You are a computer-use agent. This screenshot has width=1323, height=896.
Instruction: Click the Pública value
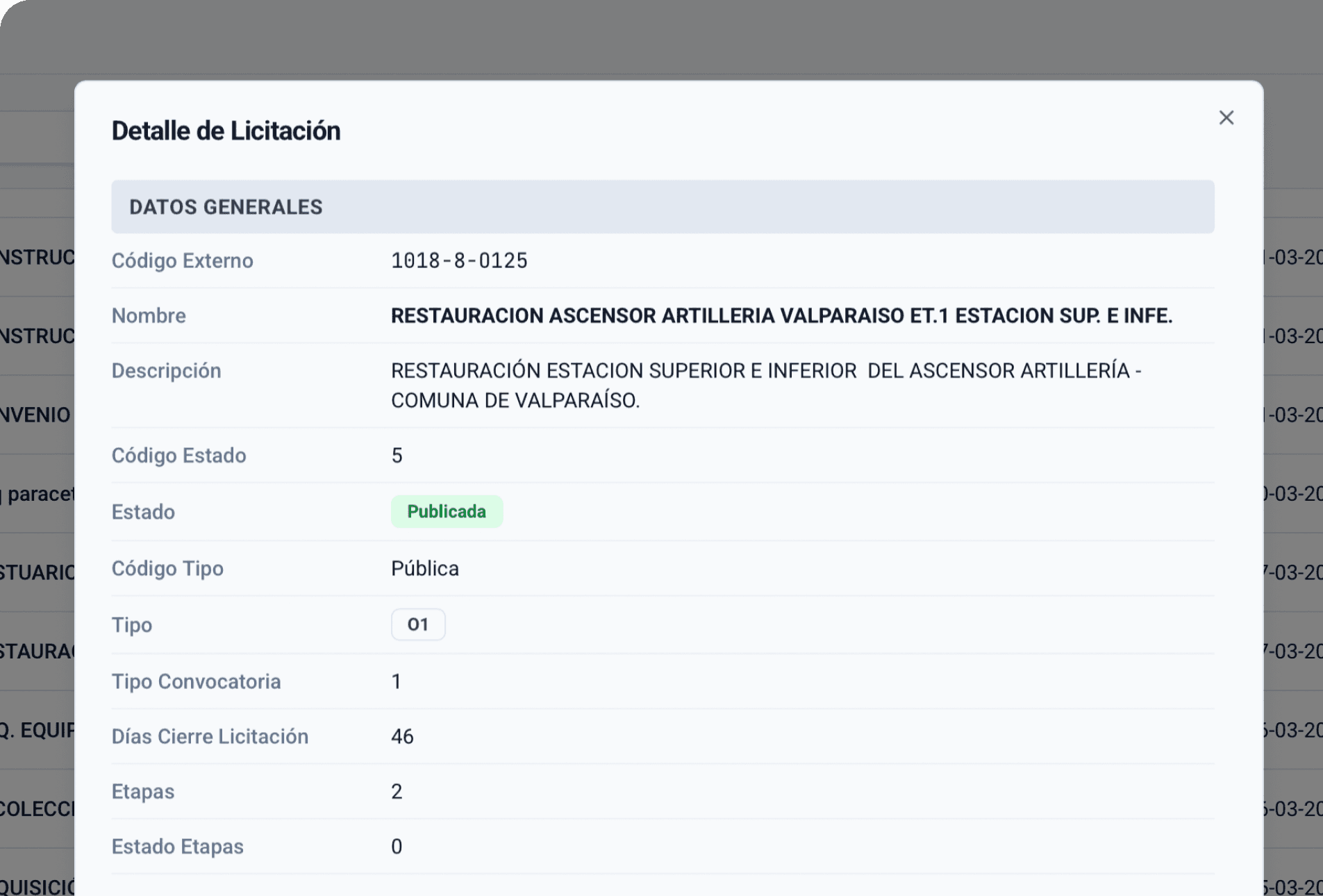tap(424, 568)
